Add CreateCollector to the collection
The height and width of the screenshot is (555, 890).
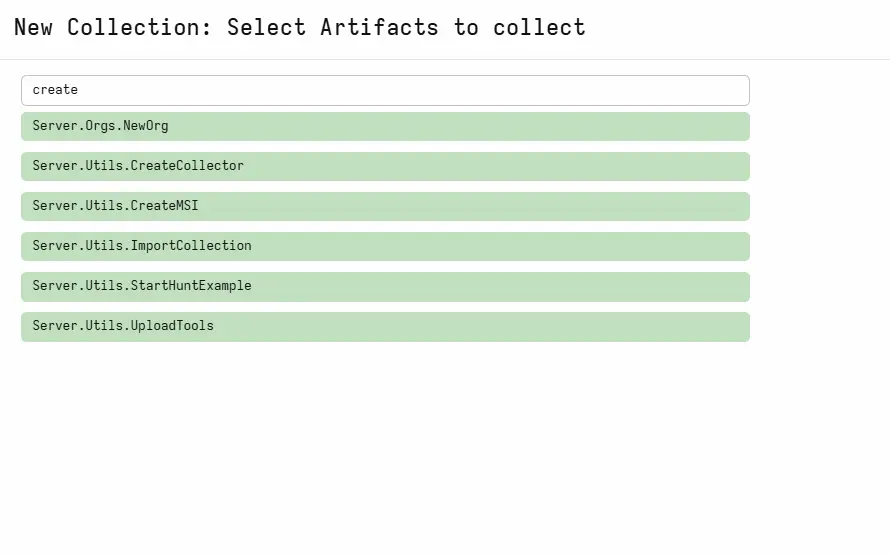pyautogui.click(x=385, y=166)
